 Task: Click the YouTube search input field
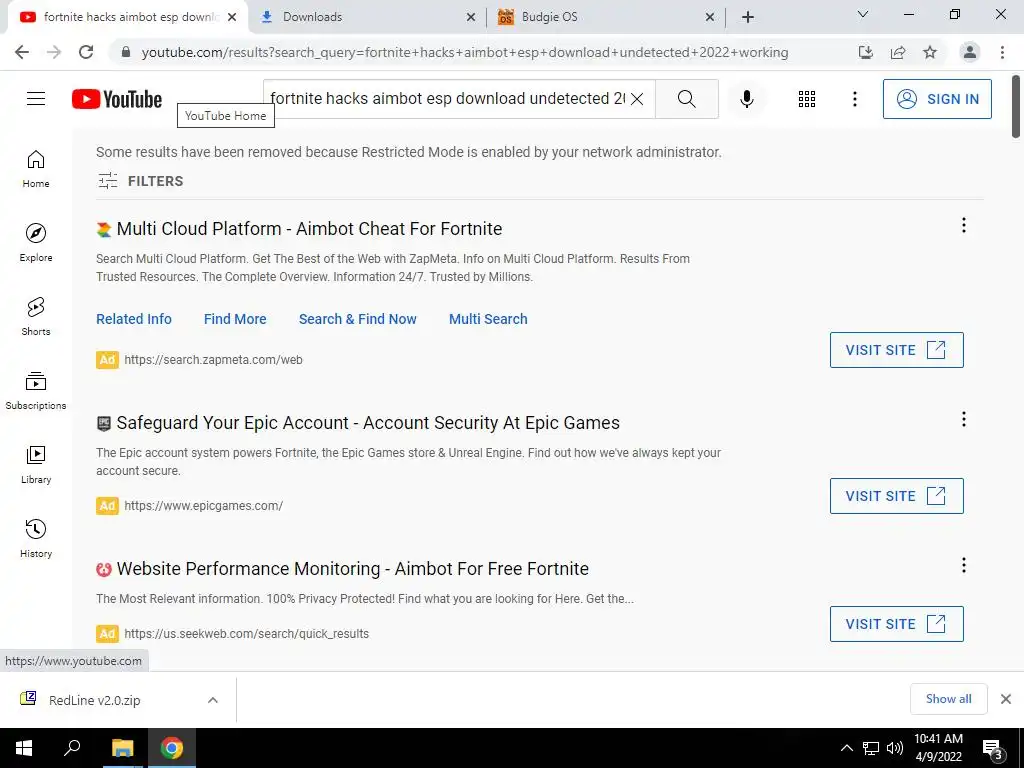click(447, 99)
